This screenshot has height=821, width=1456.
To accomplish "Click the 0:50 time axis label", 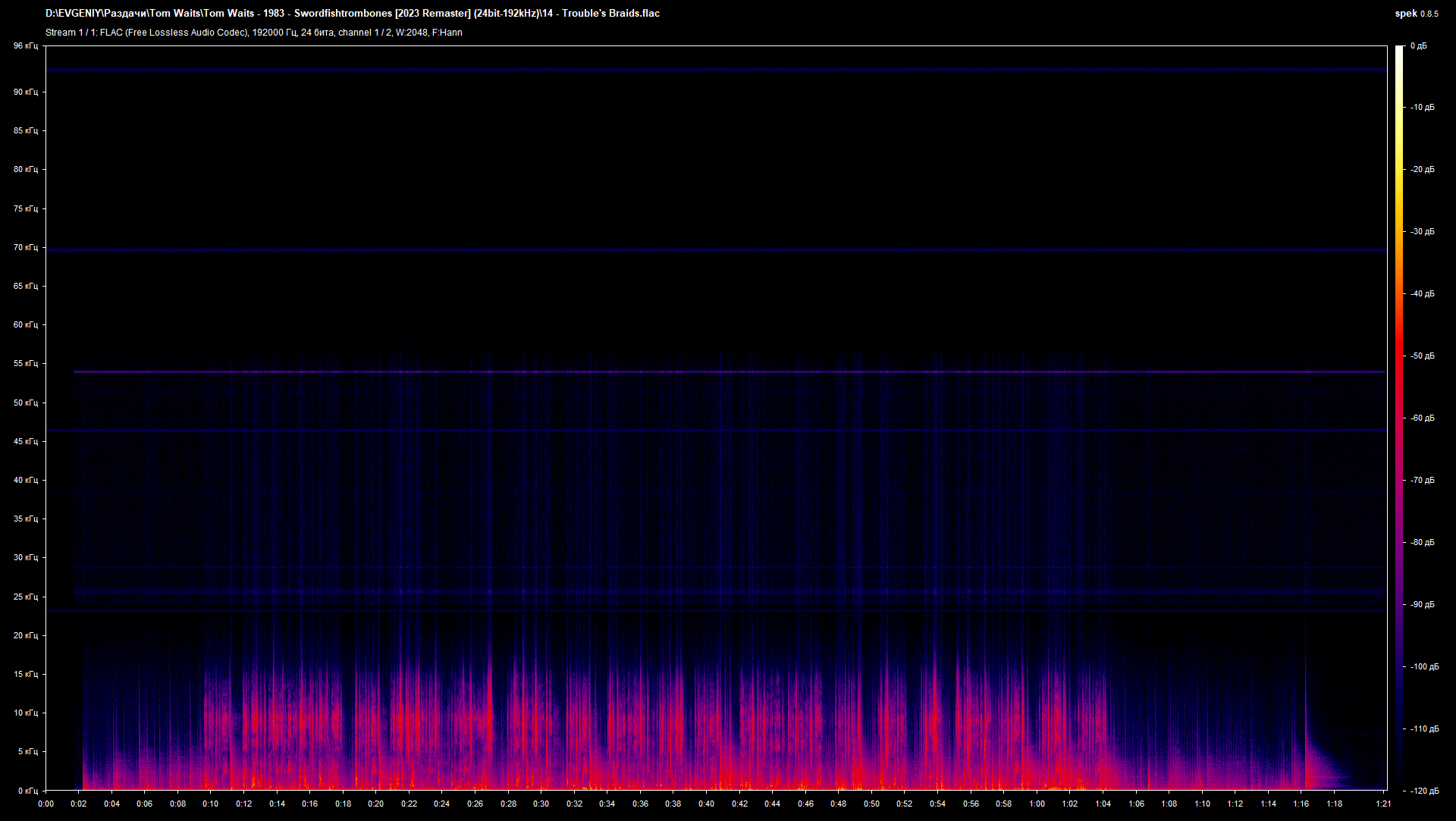I will click(872, 804).
